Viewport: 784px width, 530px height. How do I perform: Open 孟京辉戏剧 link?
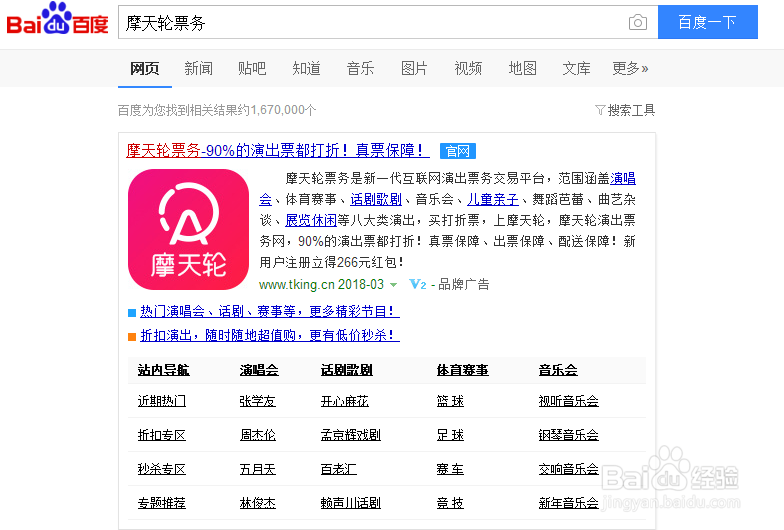click(350, 435)
